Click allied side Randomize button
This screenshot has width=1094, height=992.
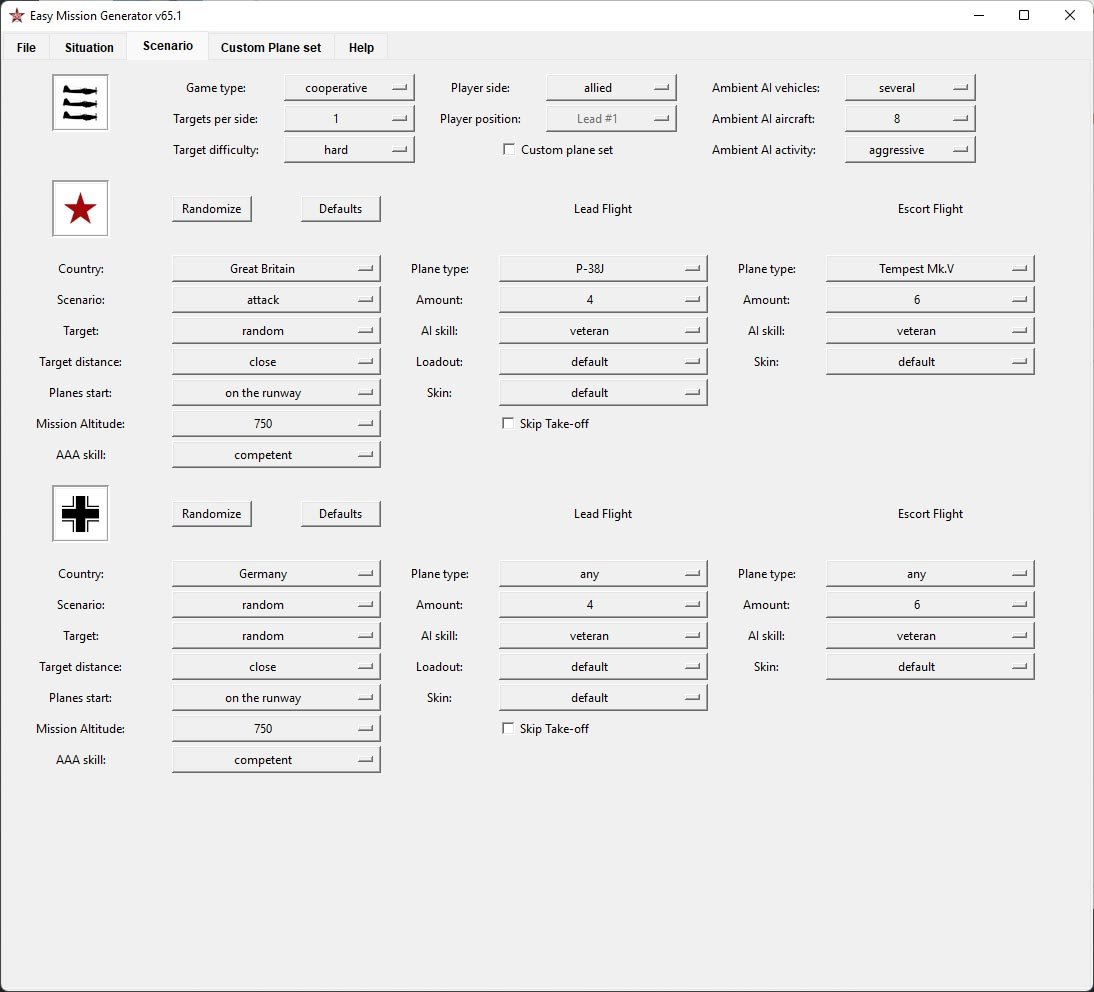[x=211, y=209]
